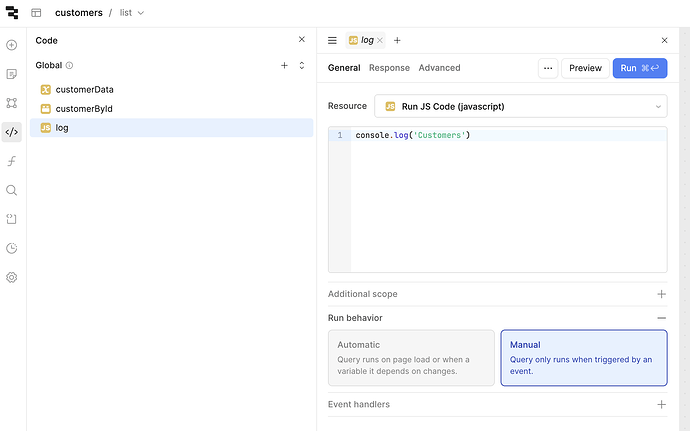The height and width of the screenshot is (431, 690).
Task: Click the customers app name
Action: pyautogui.click(x=79, y=13)
